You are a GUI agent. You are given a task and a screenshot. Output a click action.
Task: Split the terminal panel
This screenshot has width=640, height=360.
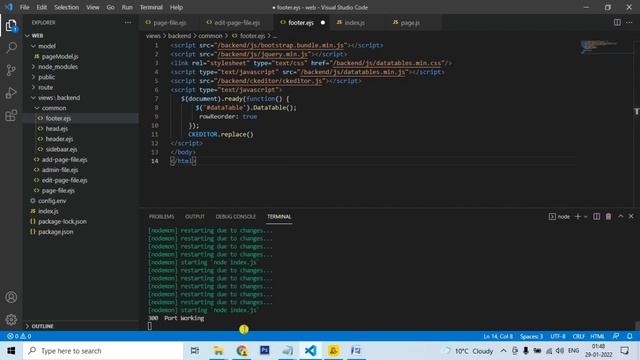596,216
